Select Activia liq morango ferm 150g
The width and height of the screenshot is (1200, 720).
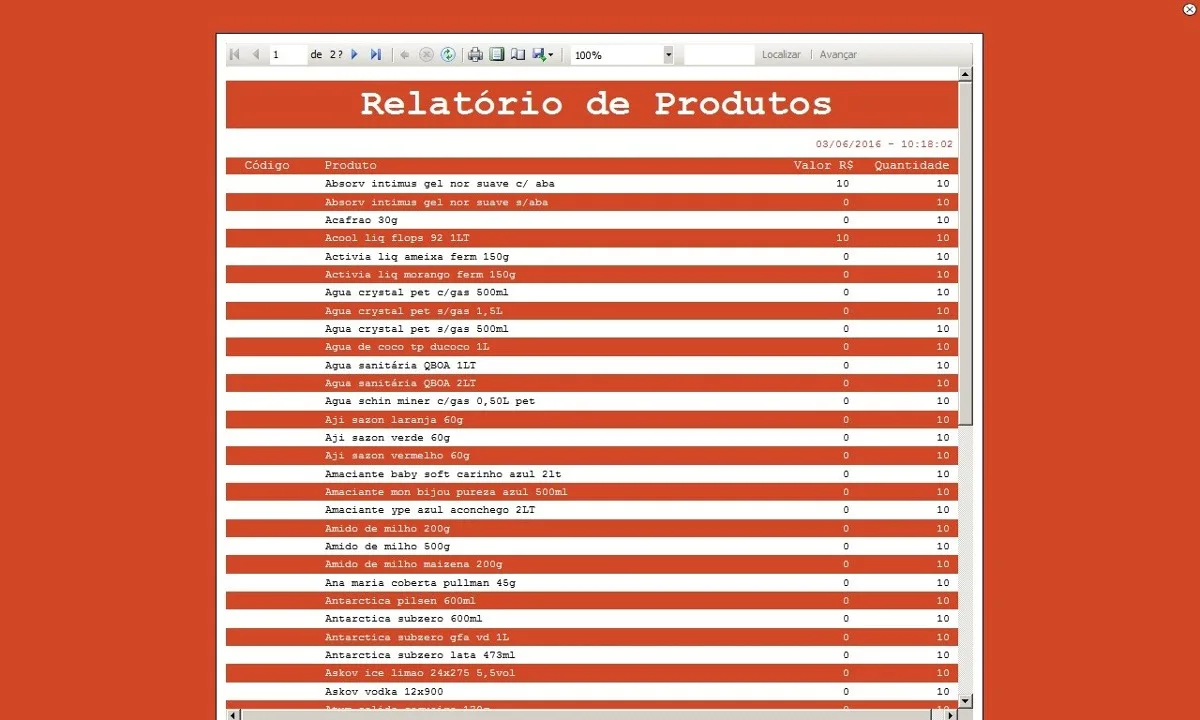(592, 274)
